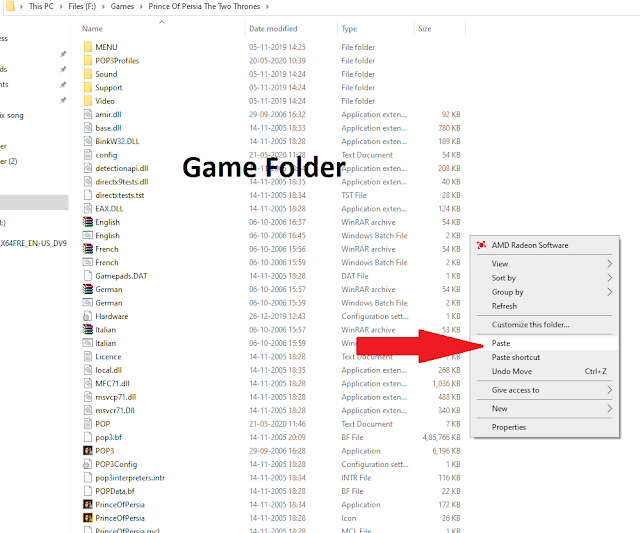Click the French WinRAR archive icon
The height and width of the screenshot is (533, 640).
pos(88,249)
